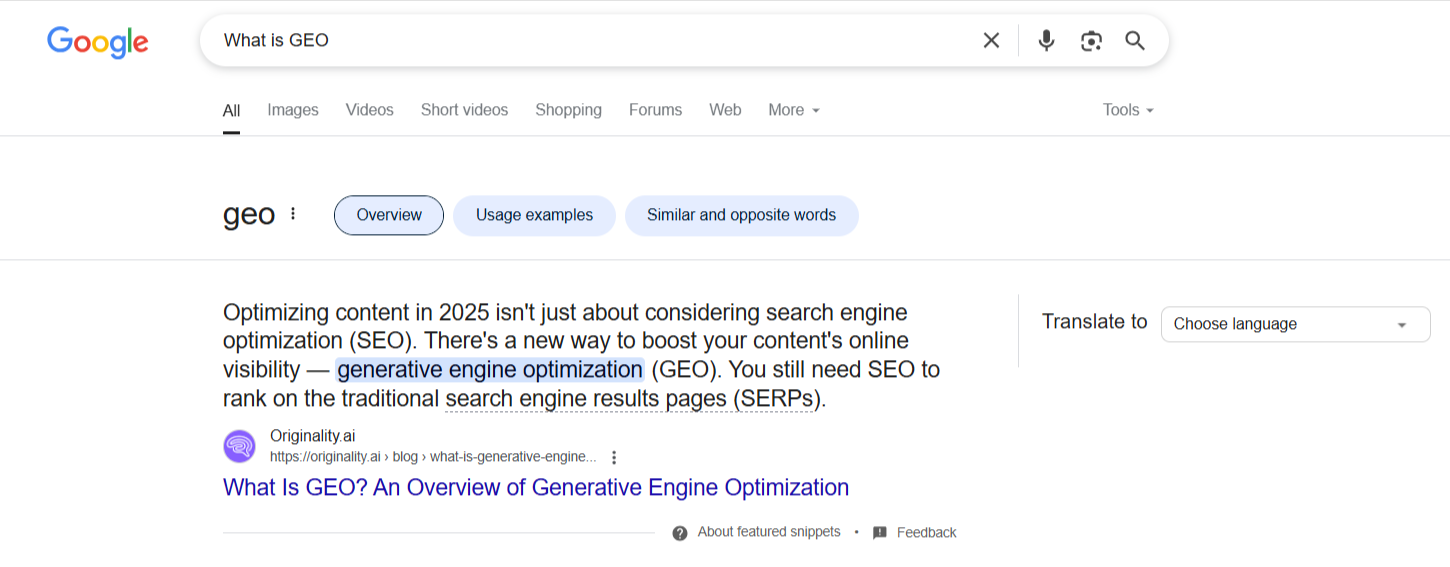Open What Is GEO? result link
This screenshot has width=1450, height=567.
[536, 488]
